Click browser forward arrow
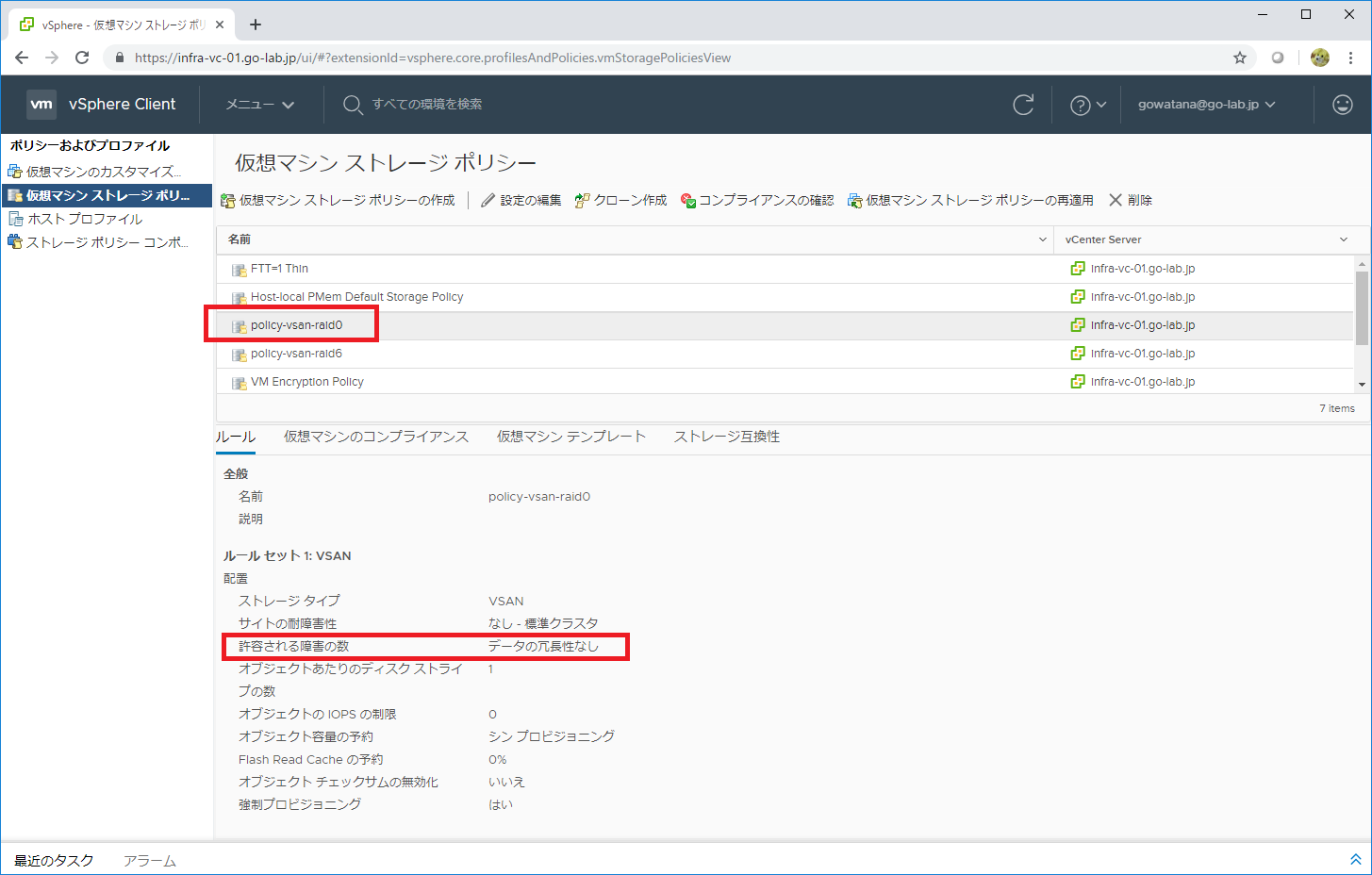Viewport: 1372px width, 875px height. pos(52,58)
